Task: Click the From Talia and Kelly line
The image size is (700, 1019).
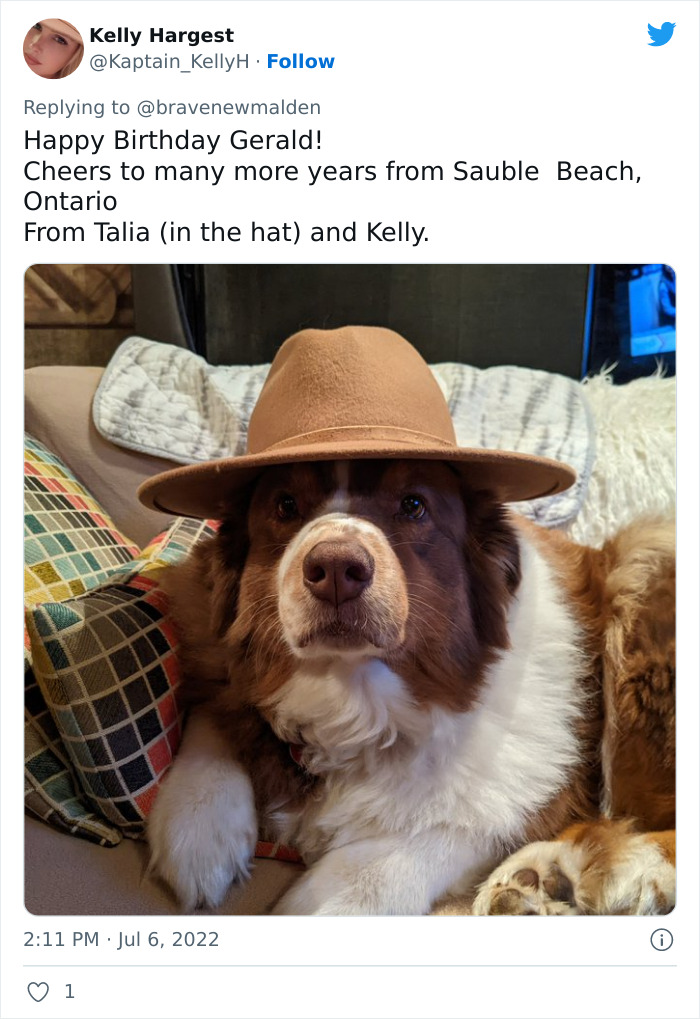Action: 226,233
